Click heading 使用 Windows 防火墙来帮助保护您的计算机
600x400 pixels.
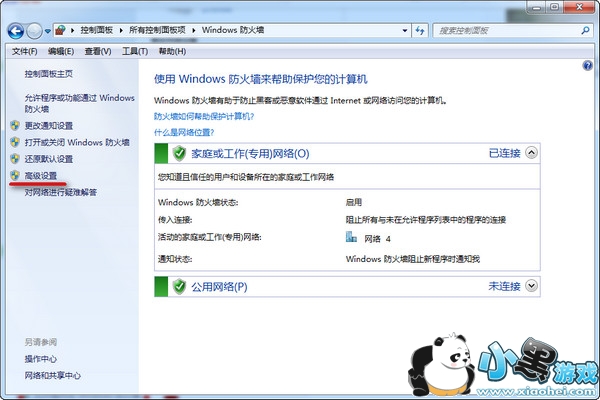[261, 79]
